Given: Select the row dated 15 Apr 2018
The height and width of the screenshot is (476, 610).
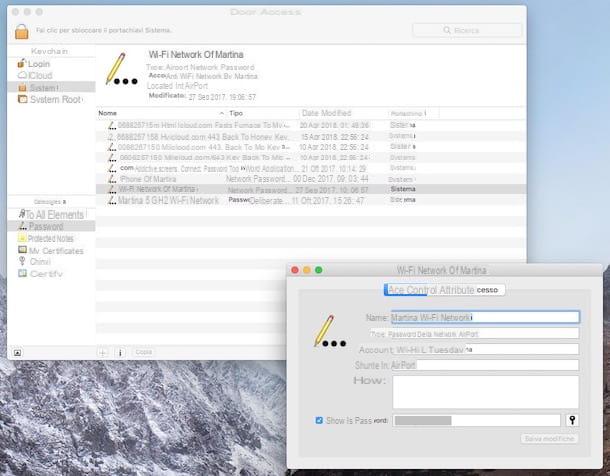Looking at the screenshot, I should click(311, 136).
